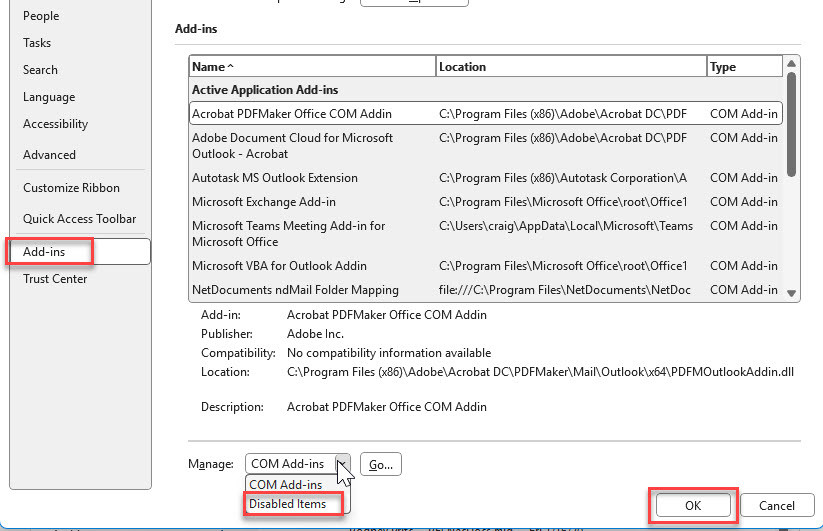
Task: Expand the Manage COM Add-ins dropdown
Action: 342,464
